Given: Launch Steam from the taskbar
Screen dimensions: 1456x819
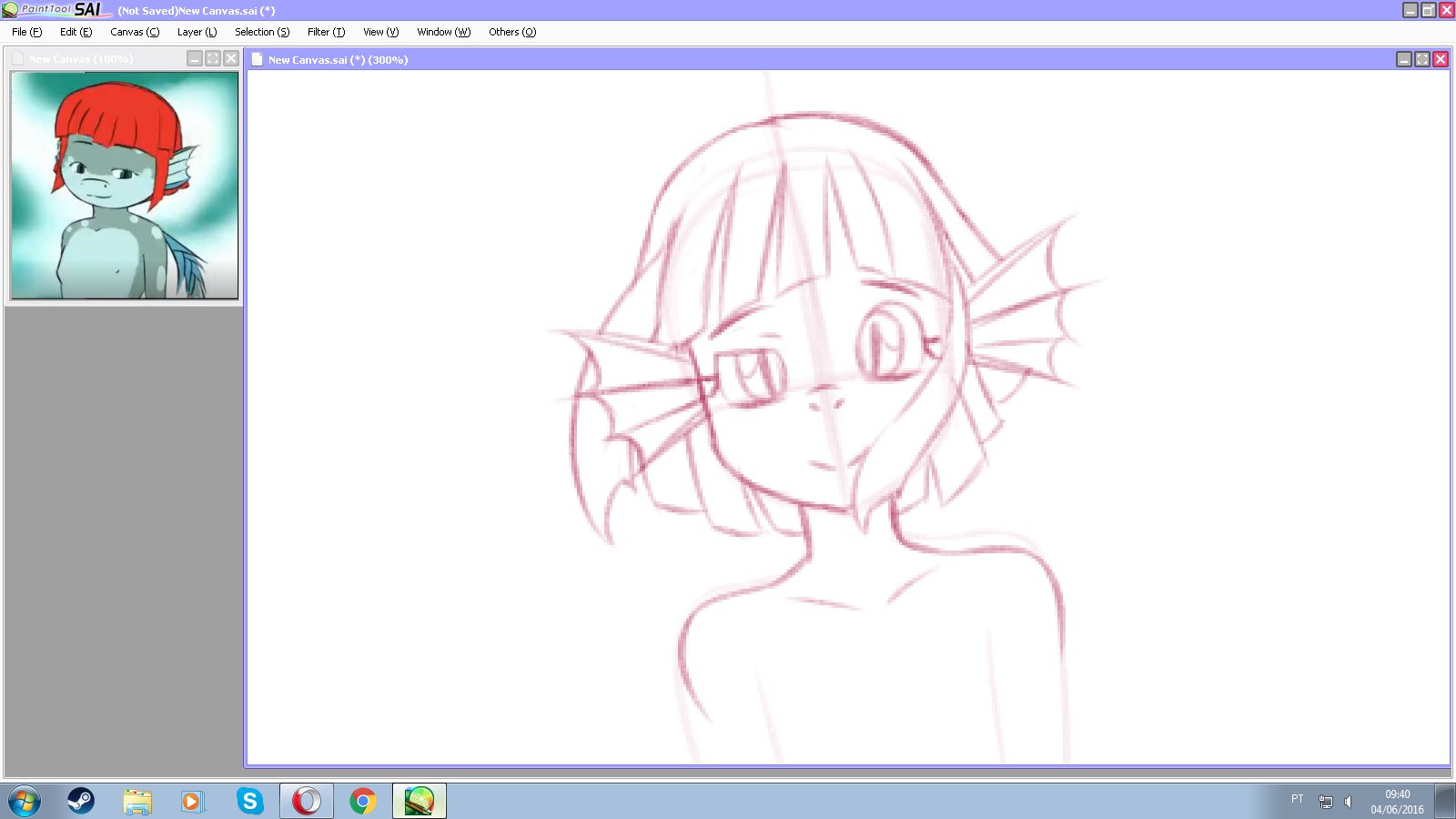Looking at the screenshot, I should tap(81, 801).
